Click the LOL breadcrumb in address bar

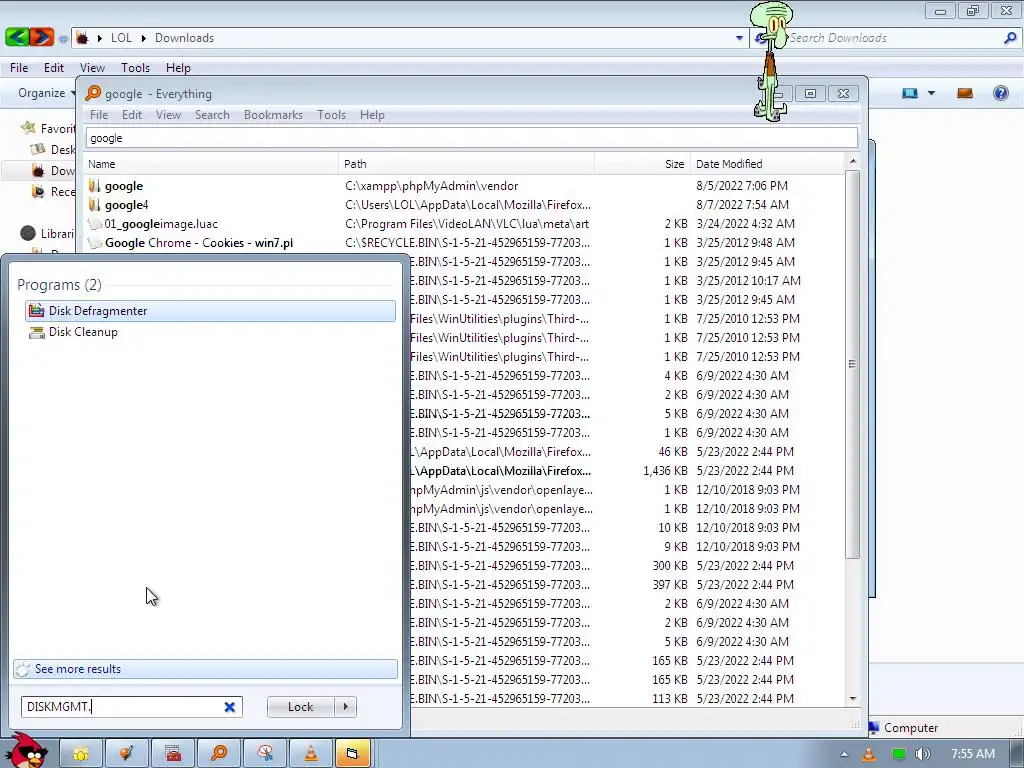(x=121, y=38)
